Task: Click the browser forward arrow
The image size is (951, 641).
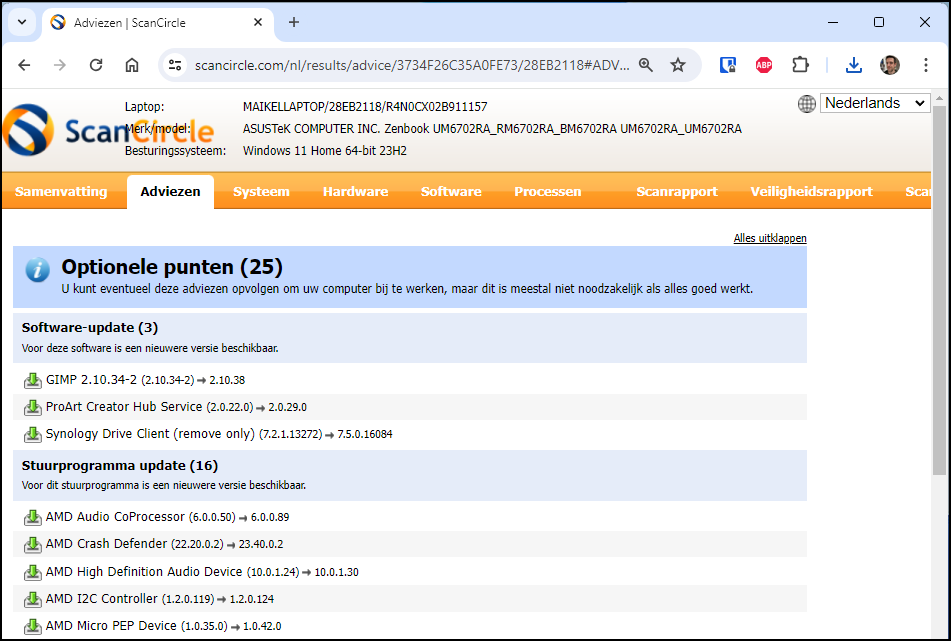Action: [59, 65]
